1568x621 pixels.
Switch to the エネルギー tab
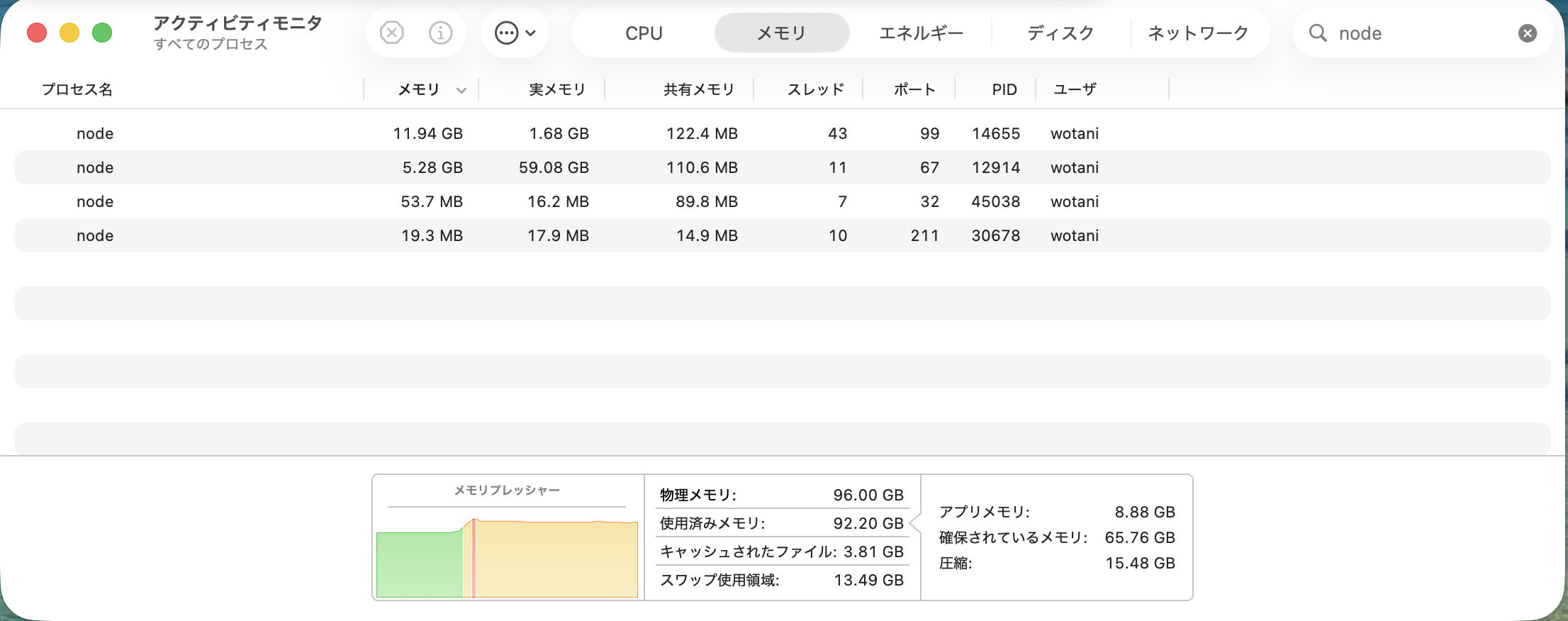(x=921, y=33)
